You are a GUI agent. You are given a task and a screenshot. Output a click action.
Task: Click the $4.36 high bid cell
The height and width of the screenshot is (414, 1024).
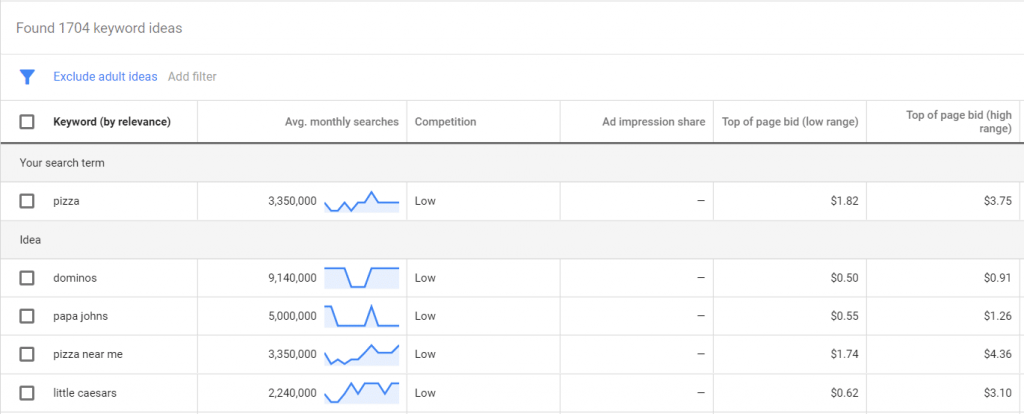pyautogui.click(x=998, y=355)
